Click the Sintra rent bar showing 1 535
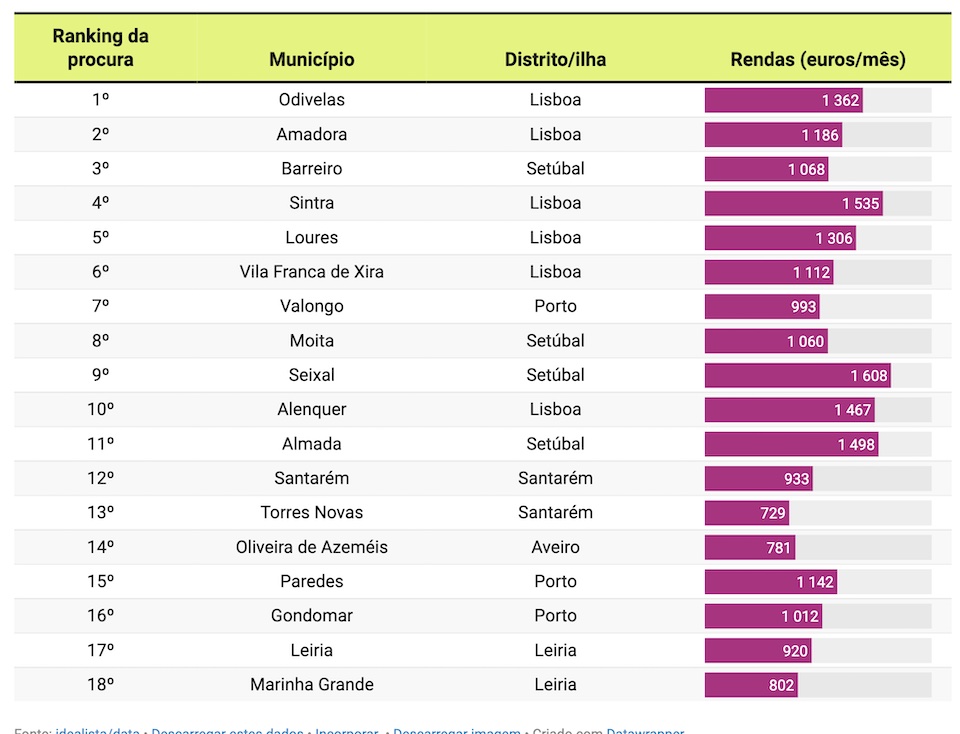Image resolution: width=960 pixels, height=734 pixels. [x=793, y=203]
